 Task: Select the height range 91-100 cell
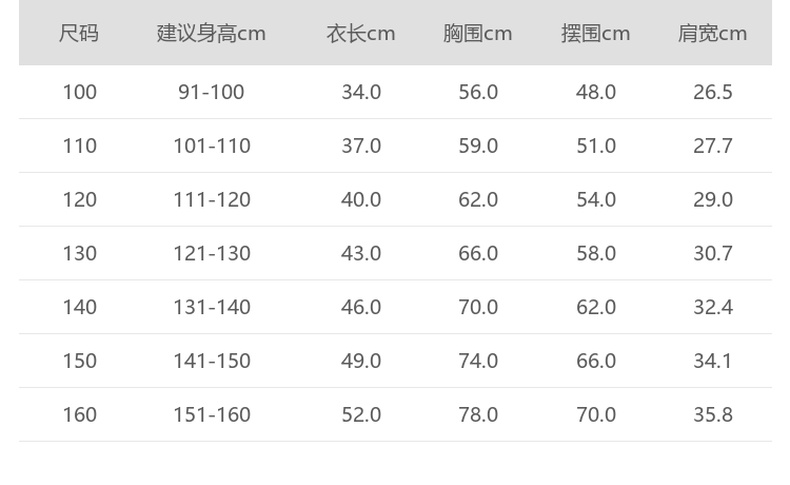pos(211,92)
